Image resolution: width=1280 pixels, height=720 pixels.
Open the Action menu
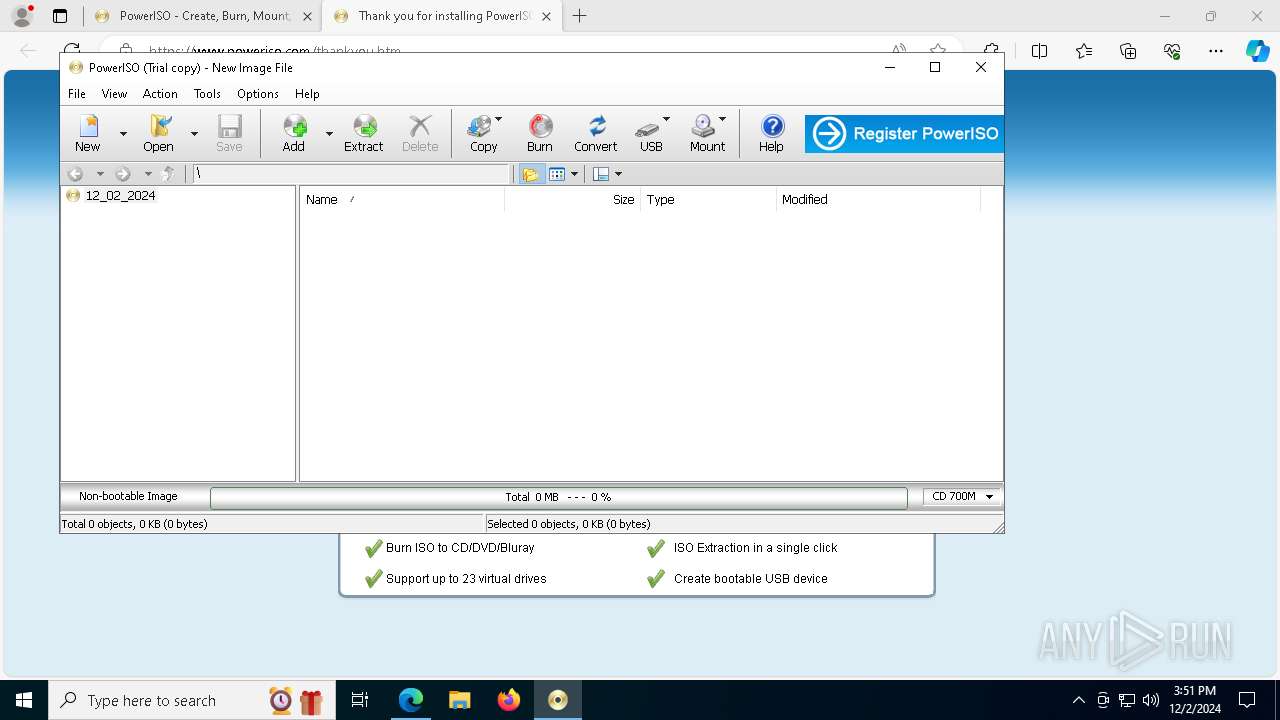(x=160, y=94)
